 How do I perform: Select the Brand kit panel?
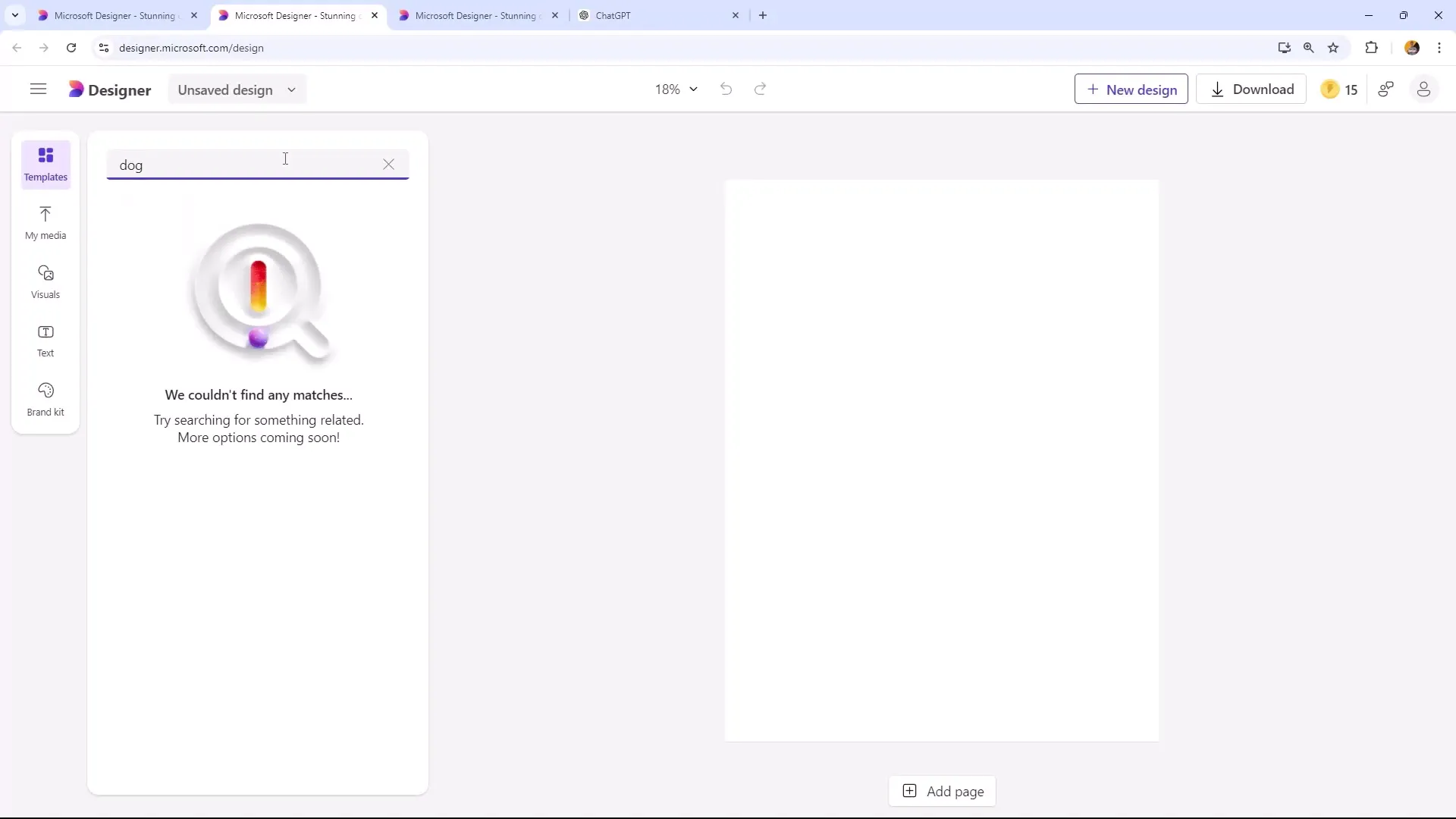tap(46, 400)
